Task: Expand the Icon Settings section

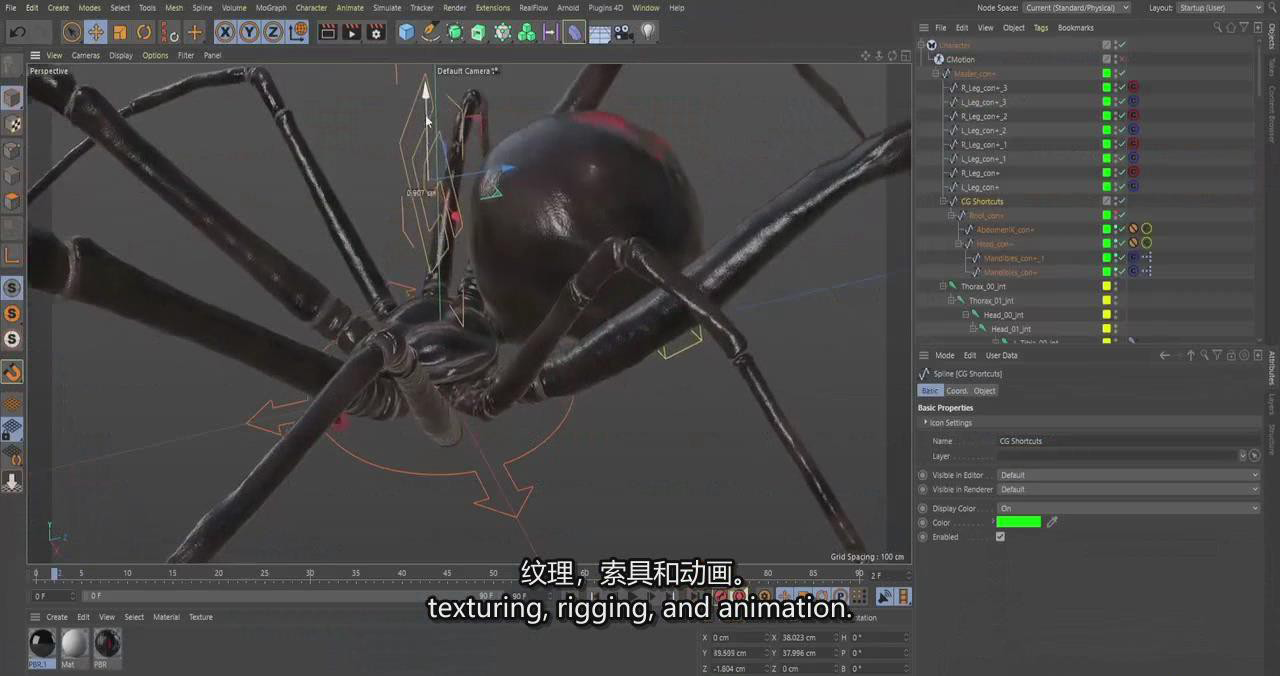Action: point(926,423)
